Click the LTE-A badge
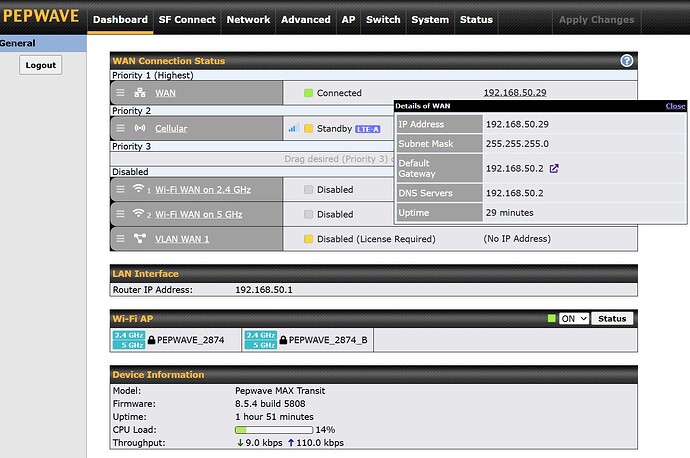 pos(367,129)
